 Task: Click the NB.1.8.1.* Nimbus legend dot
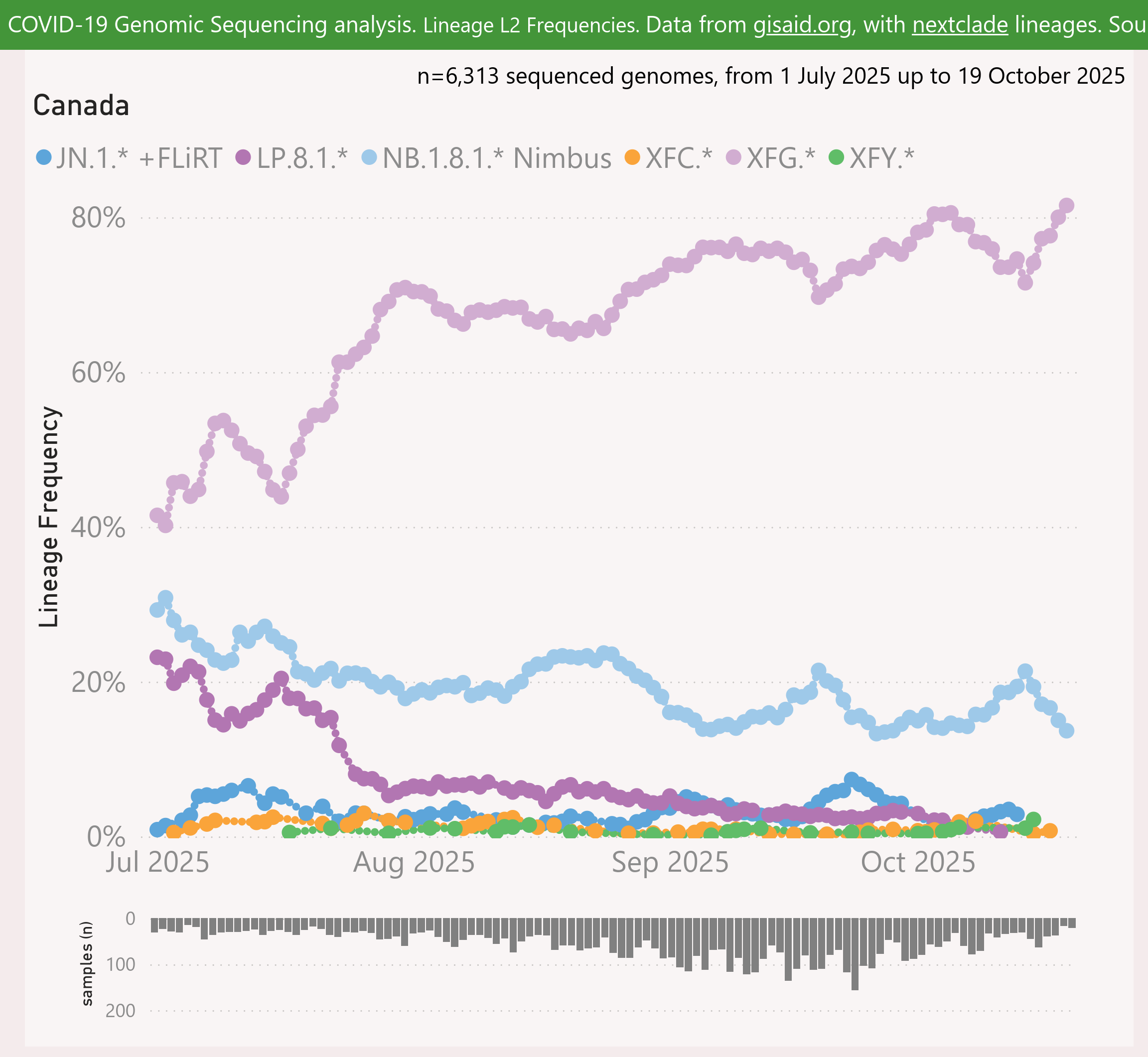(370, 157)
